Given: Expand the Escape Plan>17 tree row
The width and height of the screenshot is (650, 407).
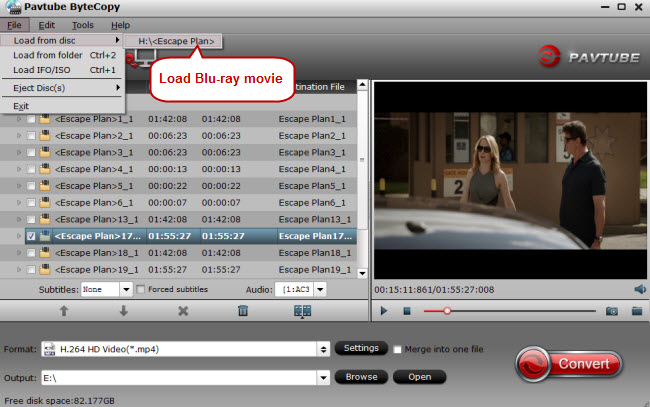Looking at the screenshot, I should 19,236.
